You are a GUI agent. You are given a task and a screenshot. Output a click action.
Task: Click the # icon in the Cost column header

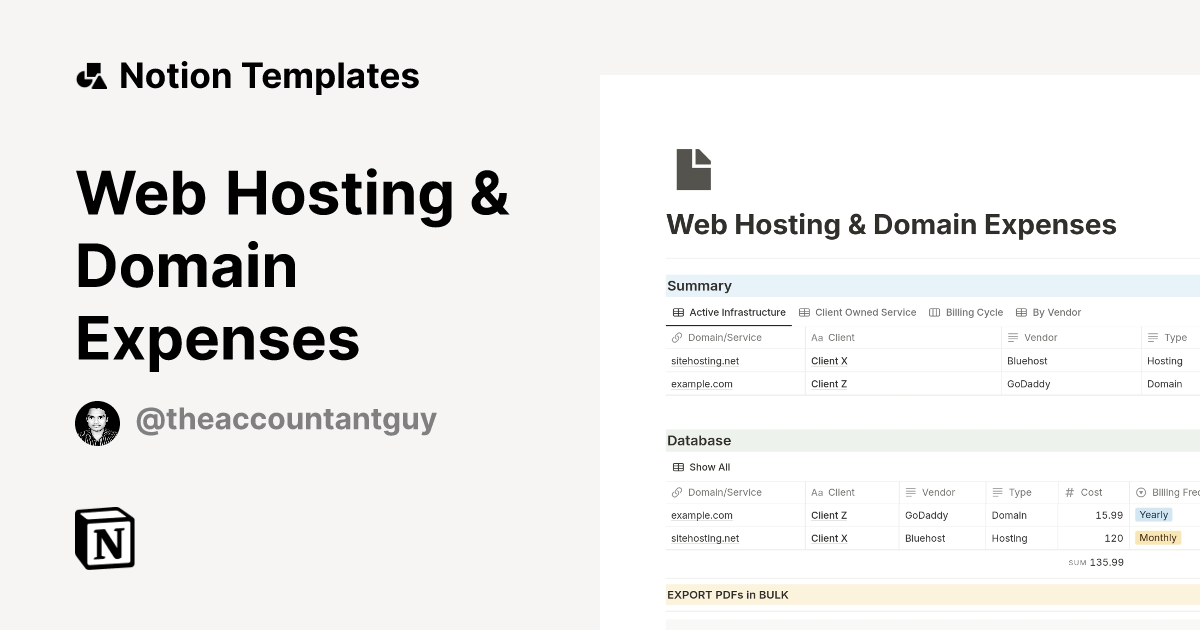pyautogui.click(x=1071, y=492)
